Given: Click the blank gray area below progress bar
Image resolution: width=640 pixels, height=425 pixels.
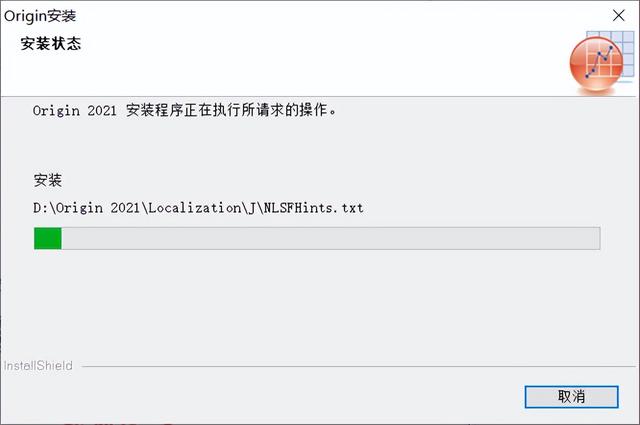Looking at the screenshot, I should click(318, 304).
